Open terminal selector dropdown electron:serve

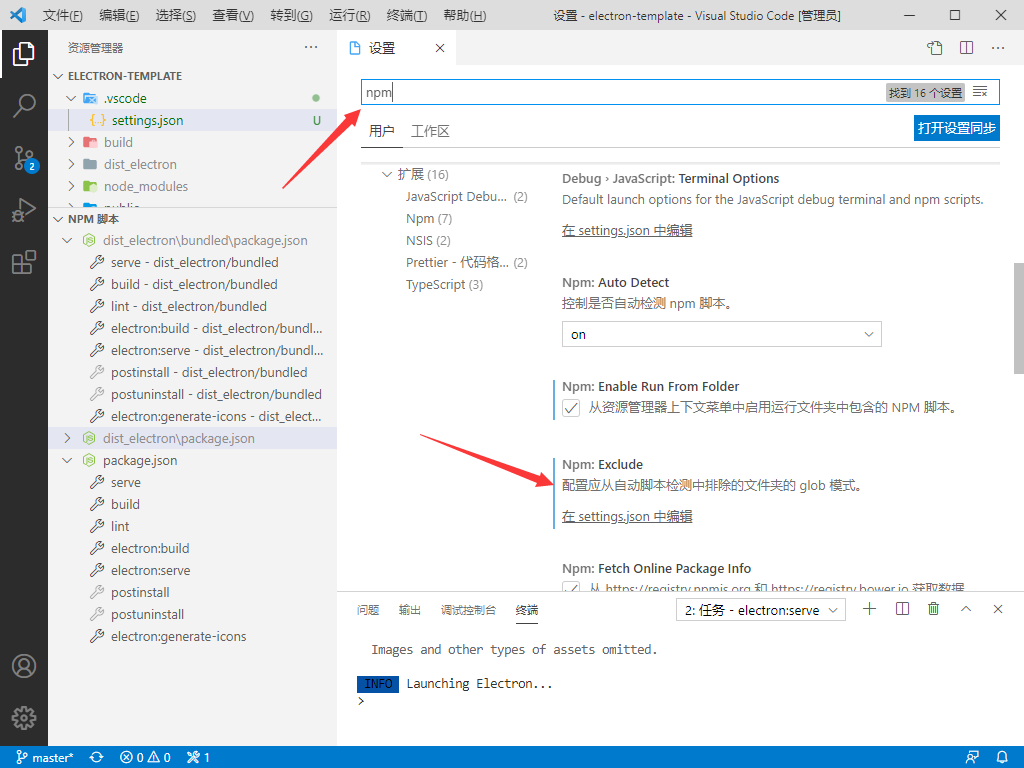click(761, 610)
